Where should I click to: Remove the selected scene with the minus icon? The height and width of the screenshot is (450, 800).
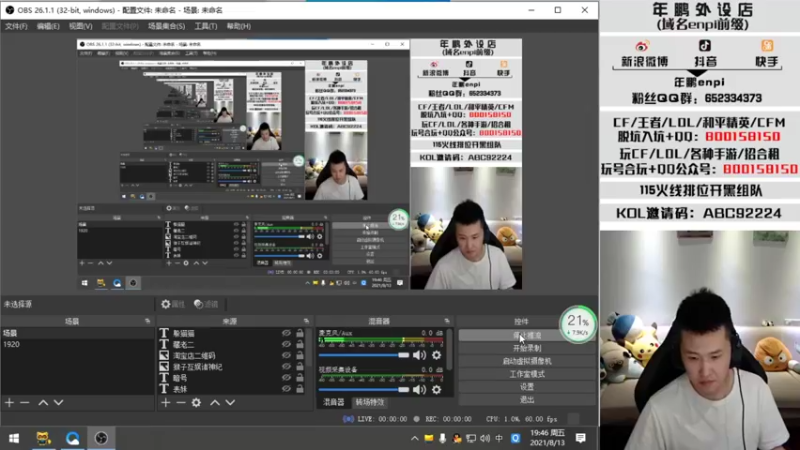pyautogui.click(x=24, y=403)
